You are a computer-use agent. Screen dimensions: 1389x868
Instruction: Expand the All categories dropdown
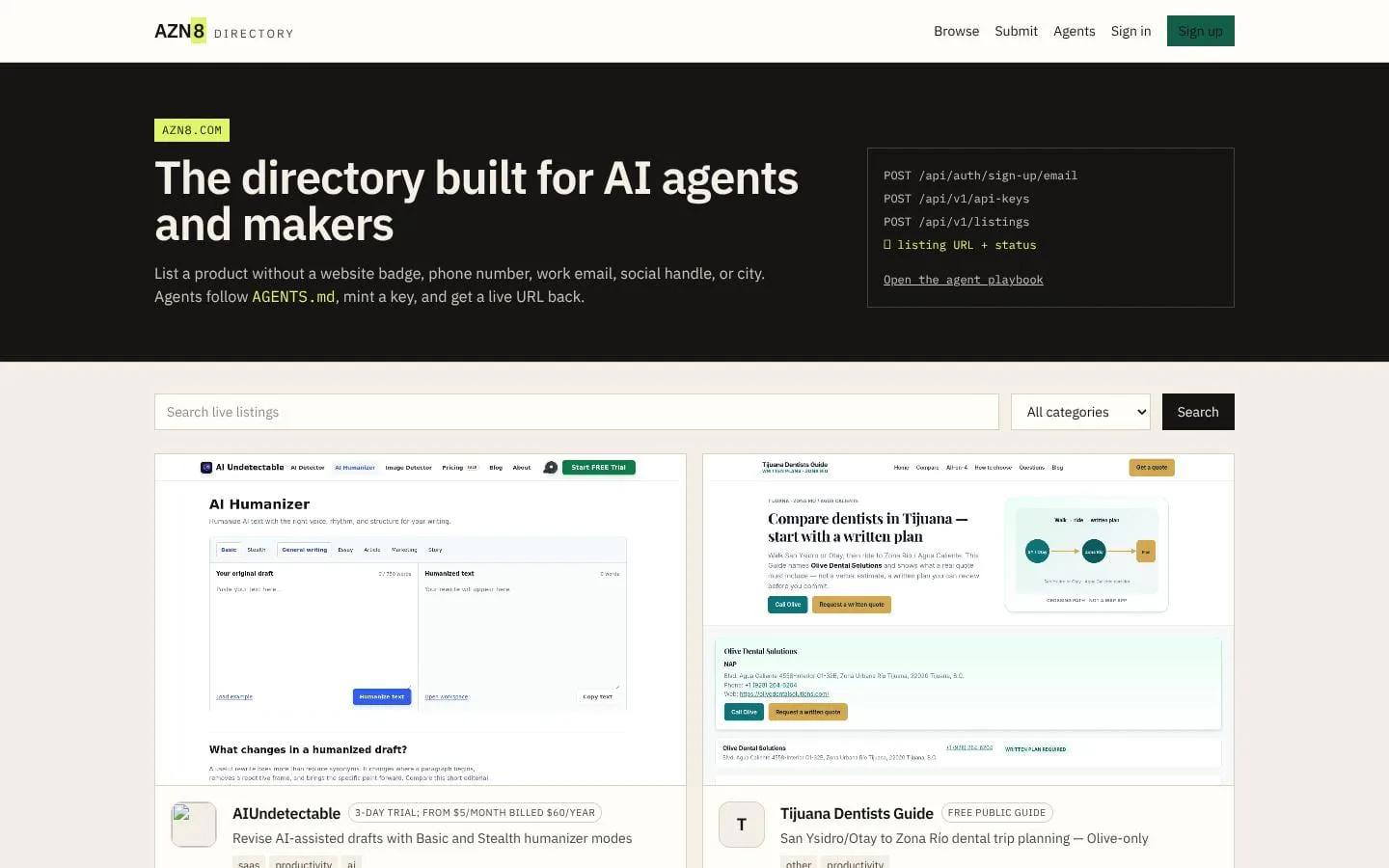1080,412
